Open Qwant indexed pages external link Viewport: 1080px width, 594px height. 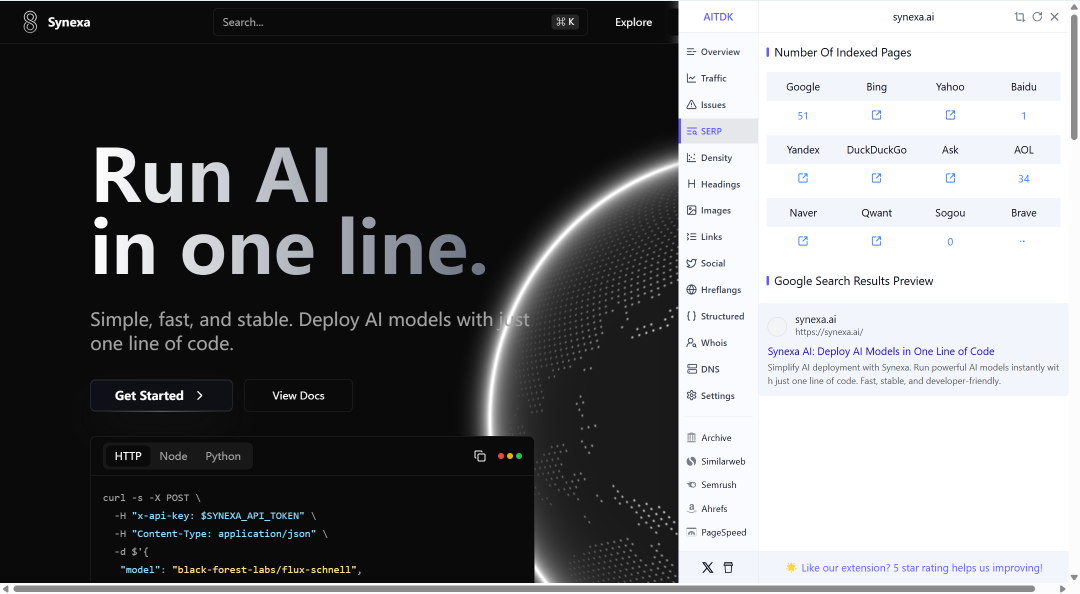(x=876, y=241)
